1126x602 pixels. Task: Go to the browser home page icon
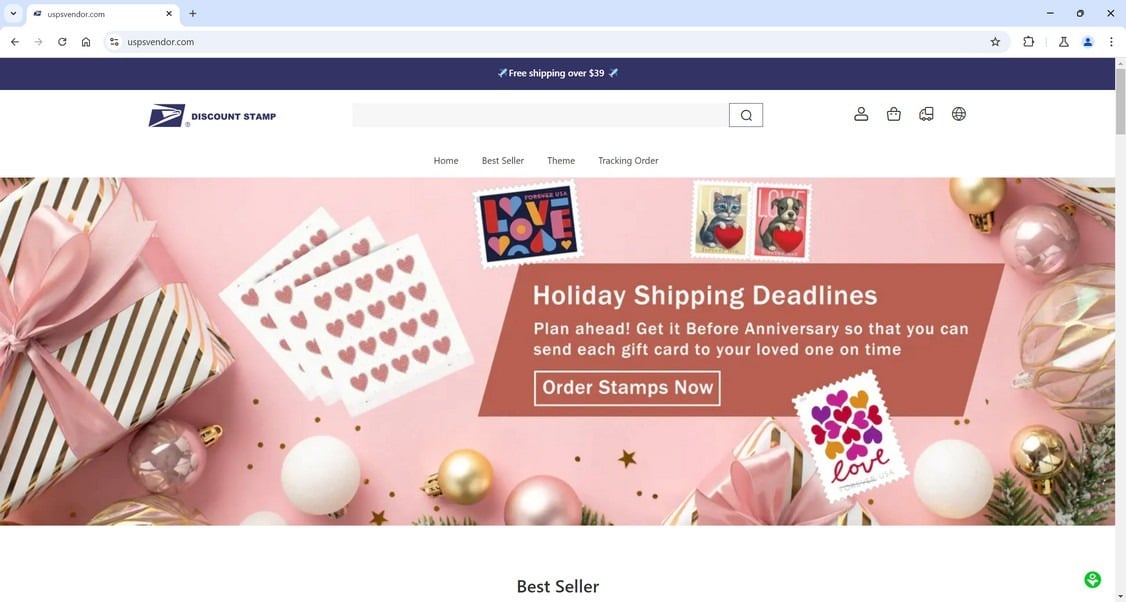pos(85,42)
